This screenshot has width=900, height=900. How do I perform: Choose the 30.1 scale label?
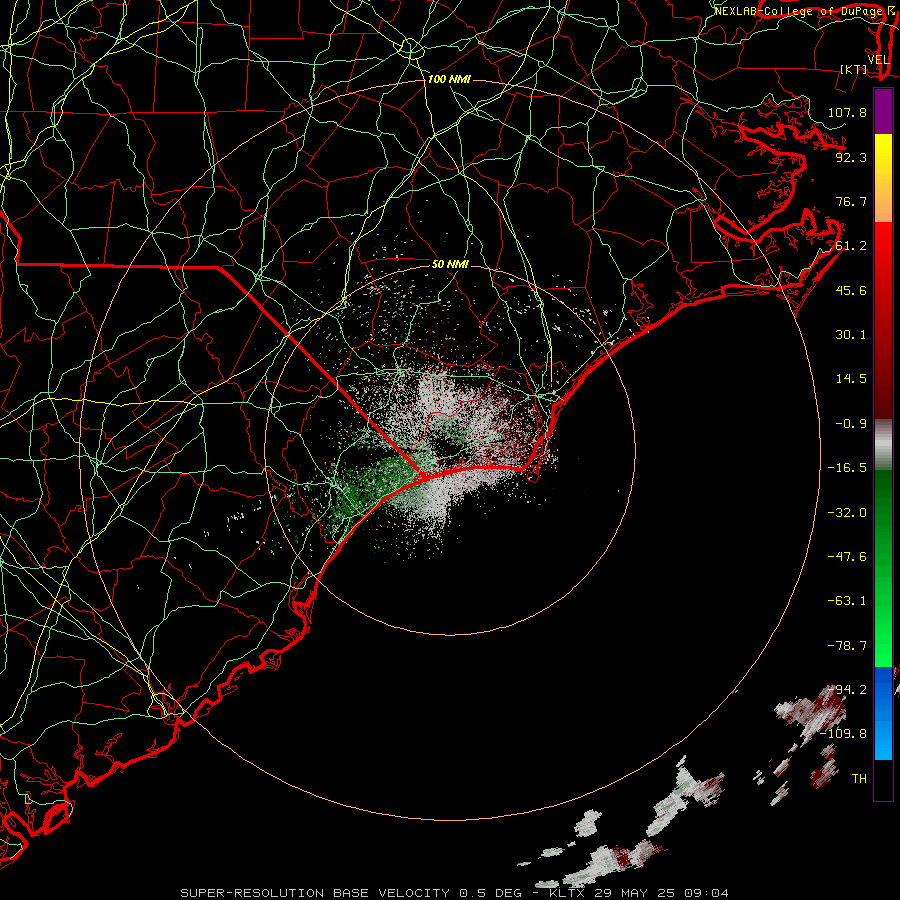click(851, 335)
